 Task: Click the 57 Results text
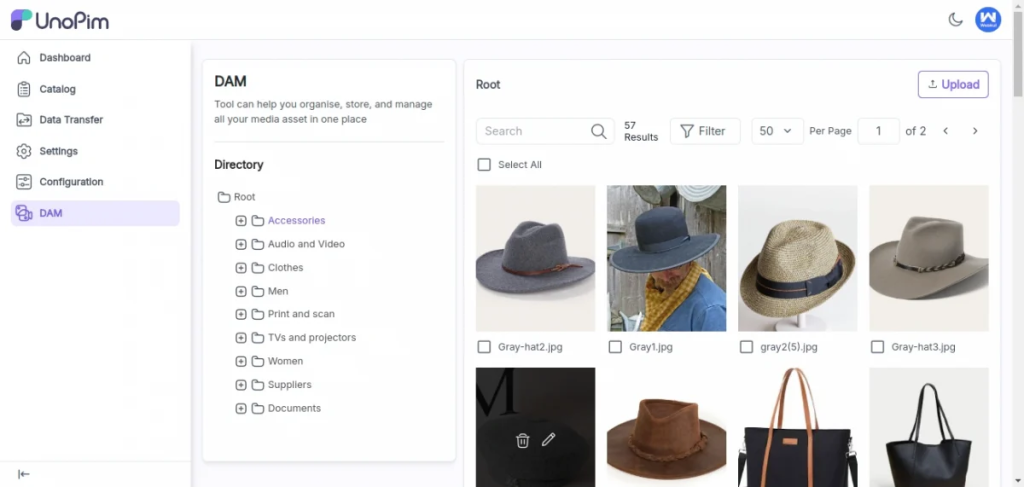641,131
